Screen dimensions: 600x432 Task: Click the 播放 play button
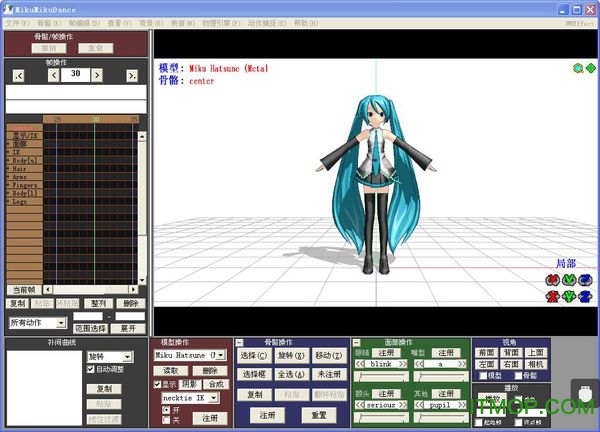(493, 399)
